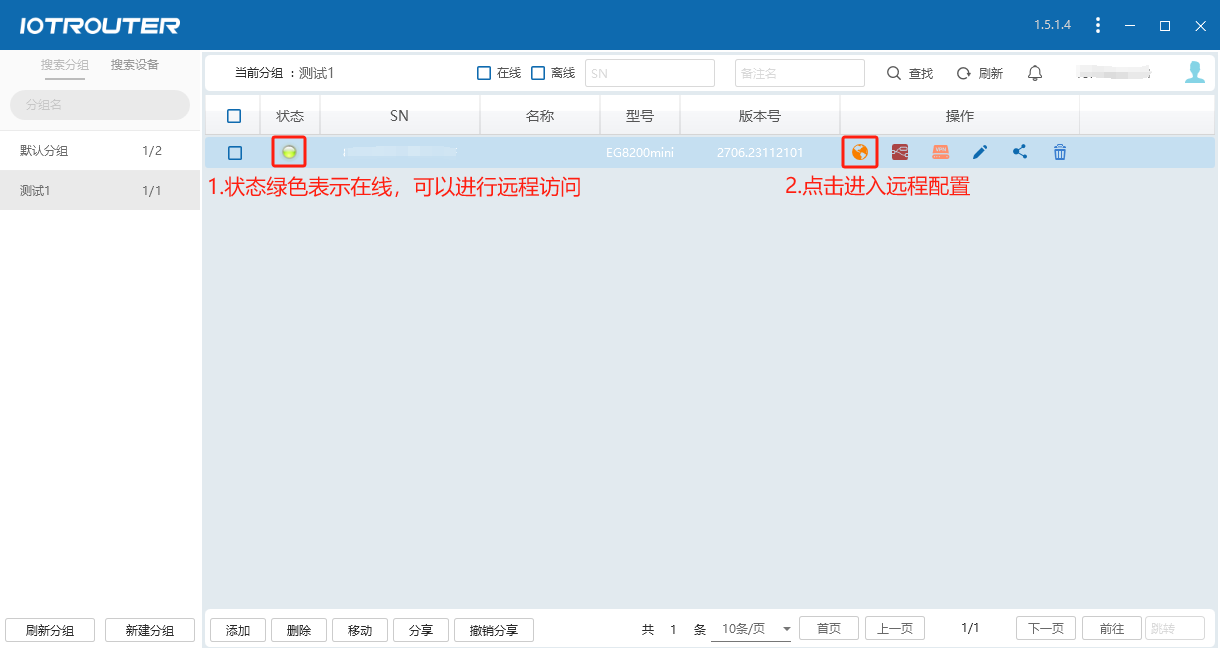
Task: Open notifications via the bell icon
Action: pyautogui.click(x=1034, y=72)
